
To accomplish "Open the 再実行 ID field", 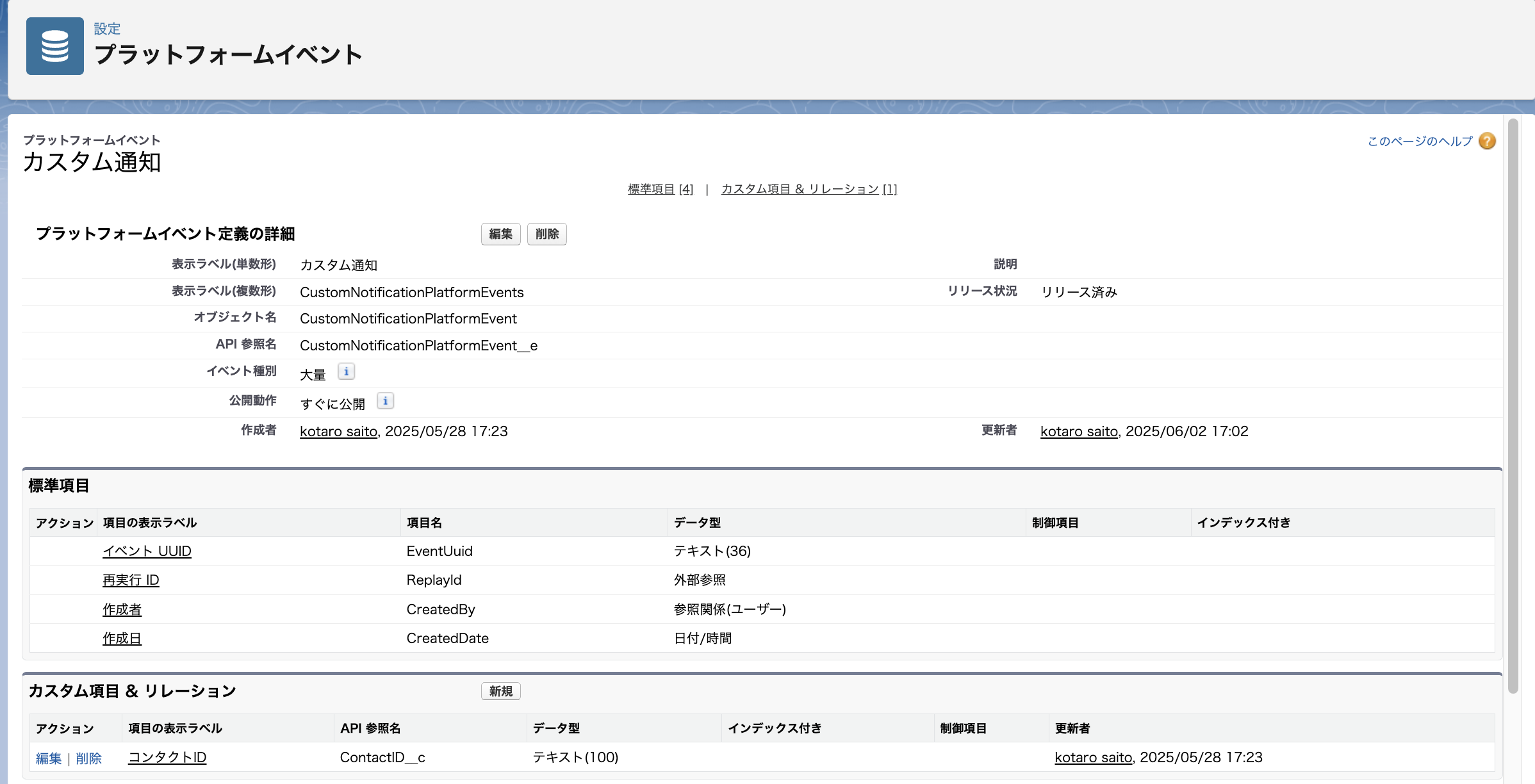I will [131, 580].
